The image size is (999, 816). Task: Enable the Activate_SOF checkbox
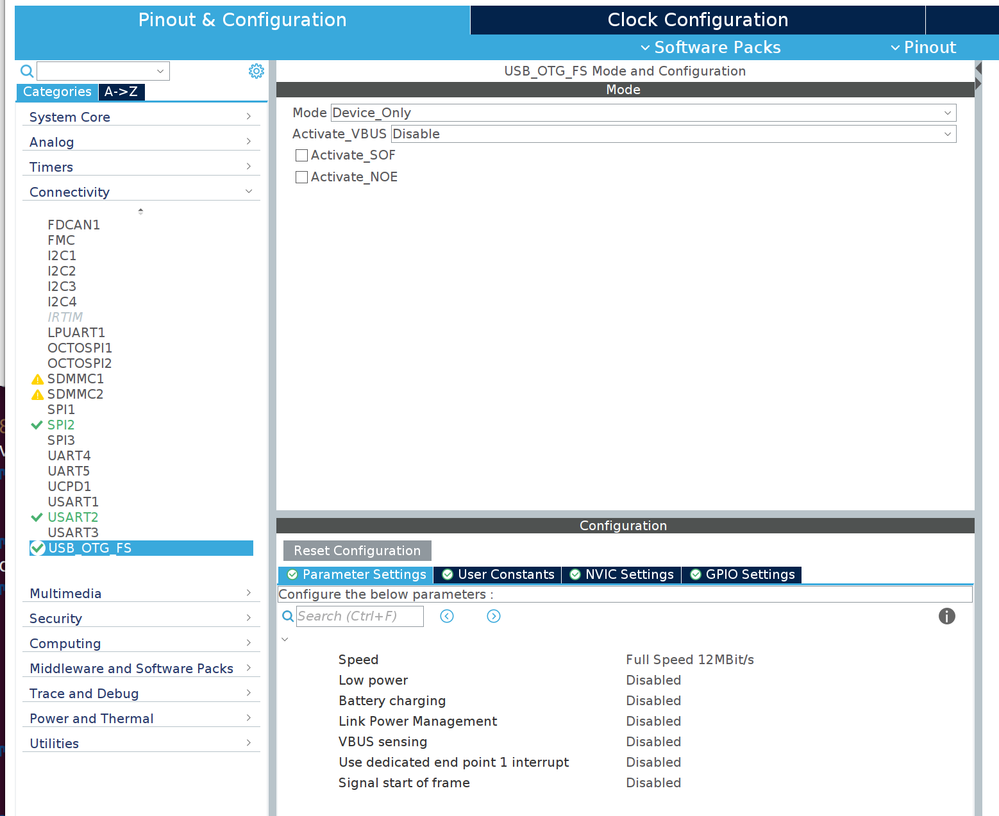pyautogui.click(x=301, y=155)
